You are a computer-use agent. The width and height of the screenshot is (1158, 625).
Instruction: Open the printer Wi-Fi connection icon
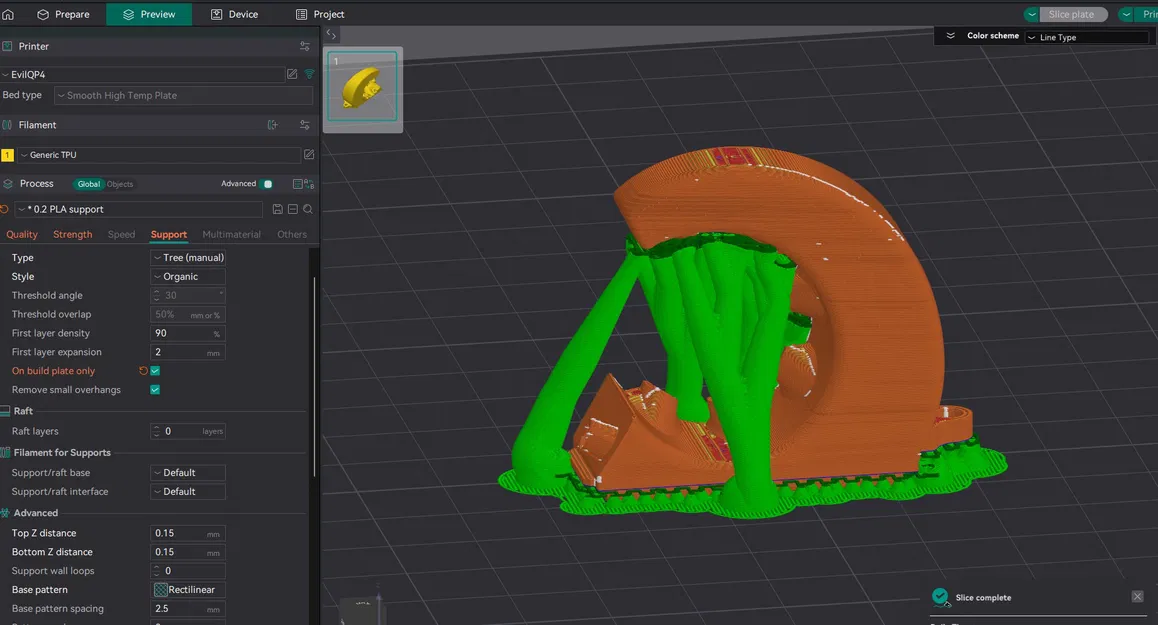click(309, 74)
